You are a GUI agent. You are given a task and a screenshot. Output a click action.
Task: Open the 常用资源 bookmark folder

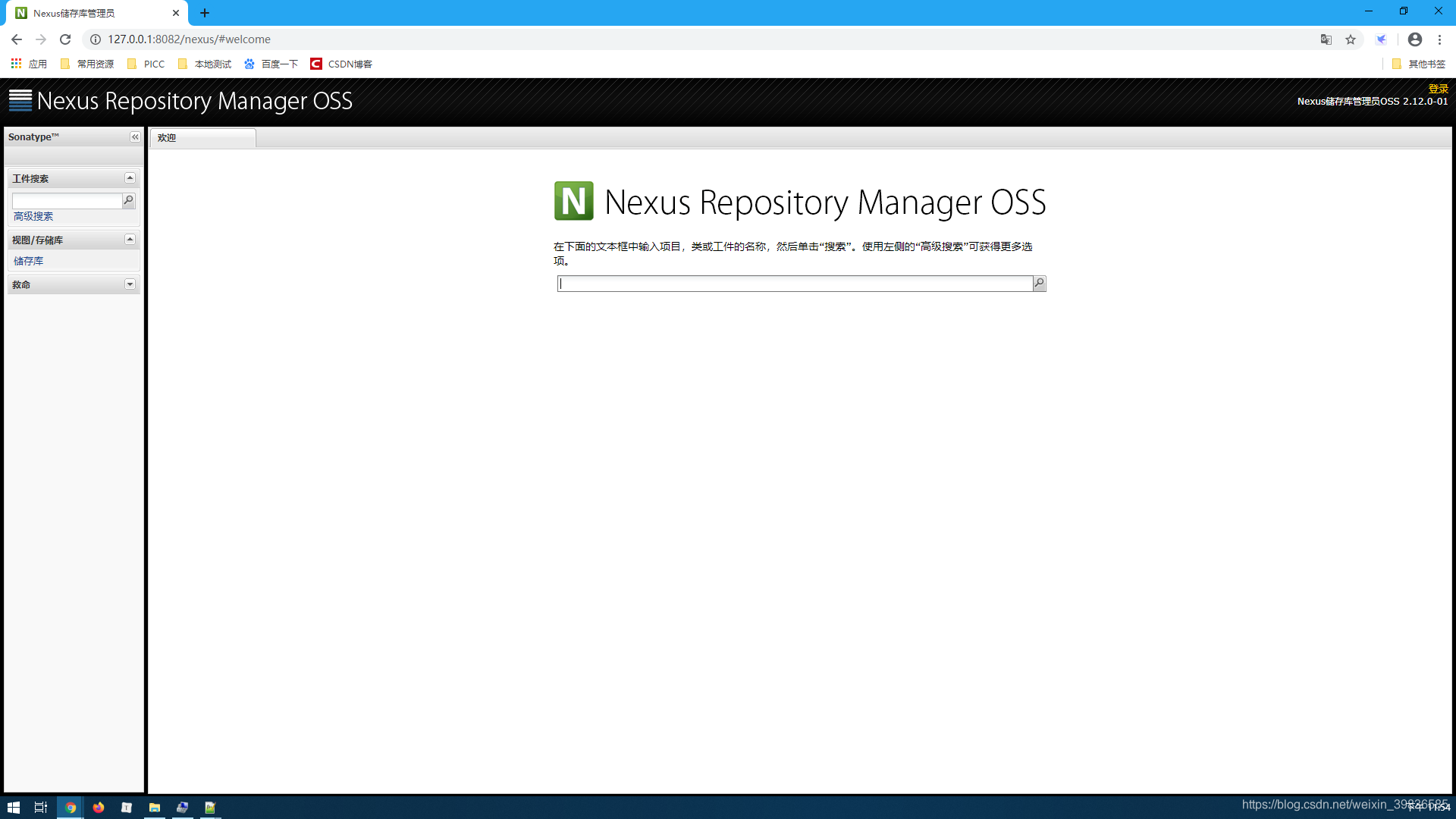pos(87,64)
